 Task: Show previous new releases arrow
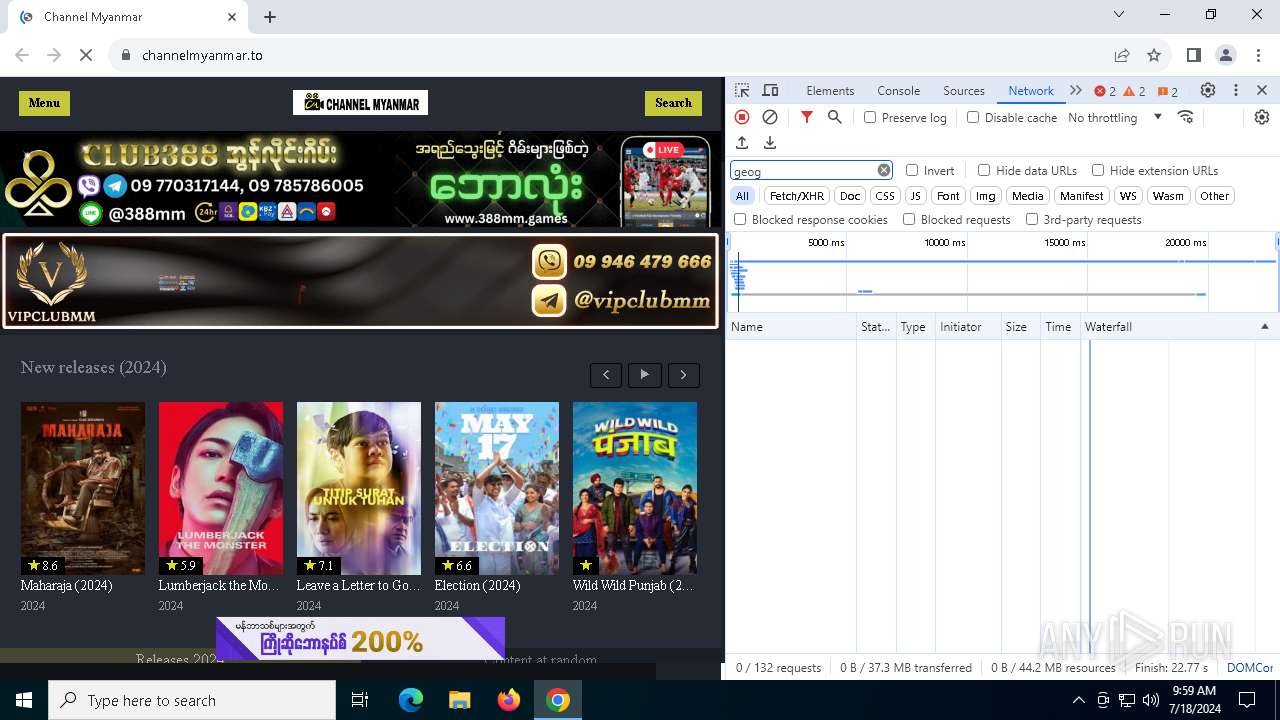click(x=606, y=375)
